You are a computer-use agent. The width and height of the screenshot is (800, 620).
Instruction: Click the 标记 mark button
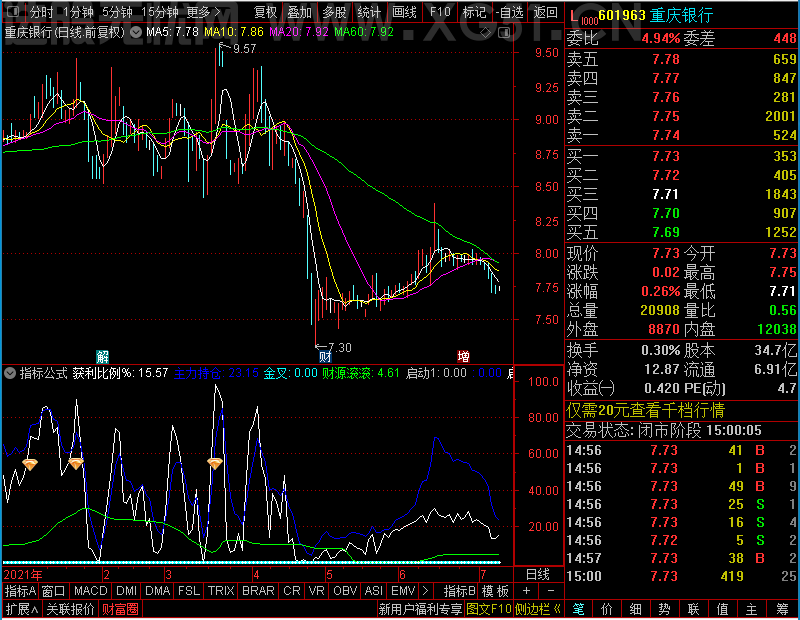click(474, 12)
